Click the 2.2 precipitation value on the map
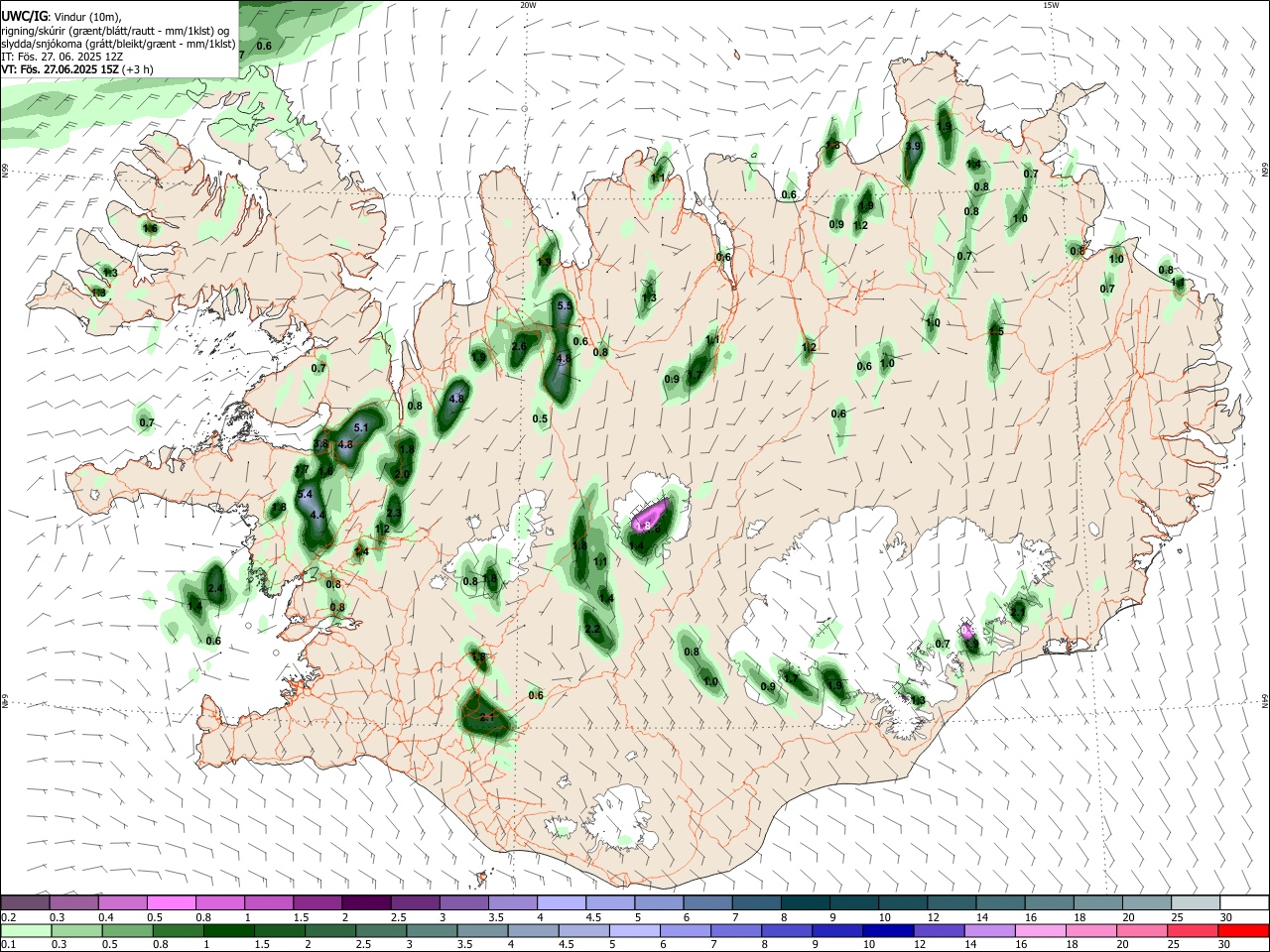This screenshot has width=1270, height=952. 592,629
